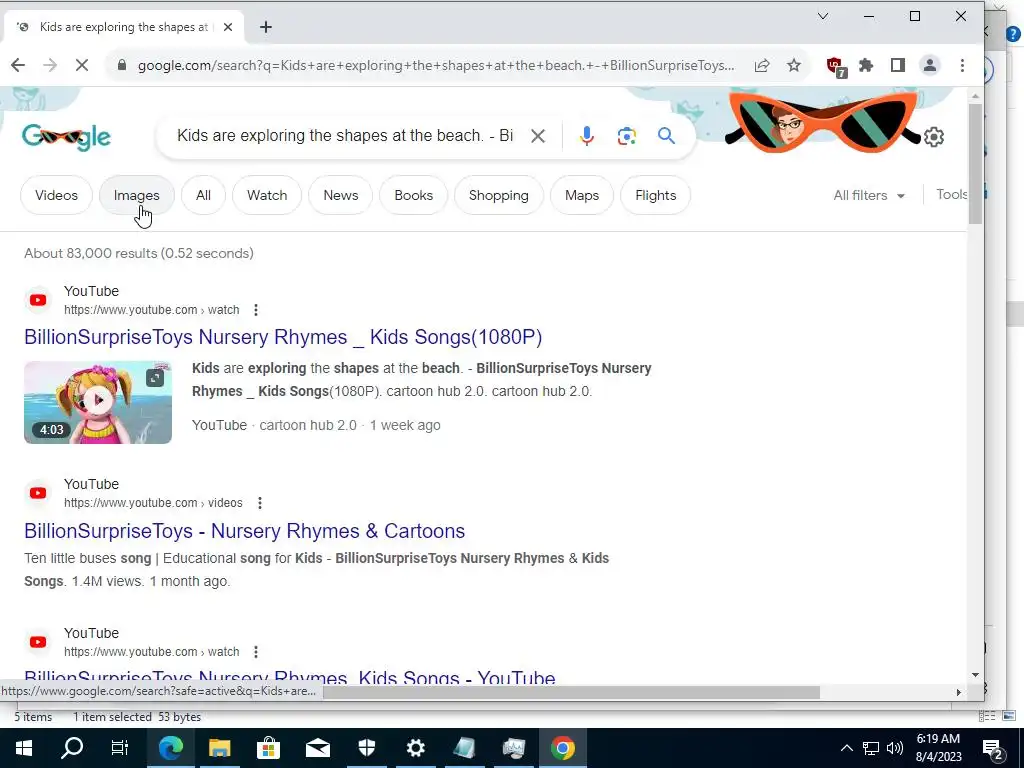Viewport: 1024px width, 768px height.
Task: Open the Mail app from taskbar
Action: pyautogui.click(x=317, y=748)
